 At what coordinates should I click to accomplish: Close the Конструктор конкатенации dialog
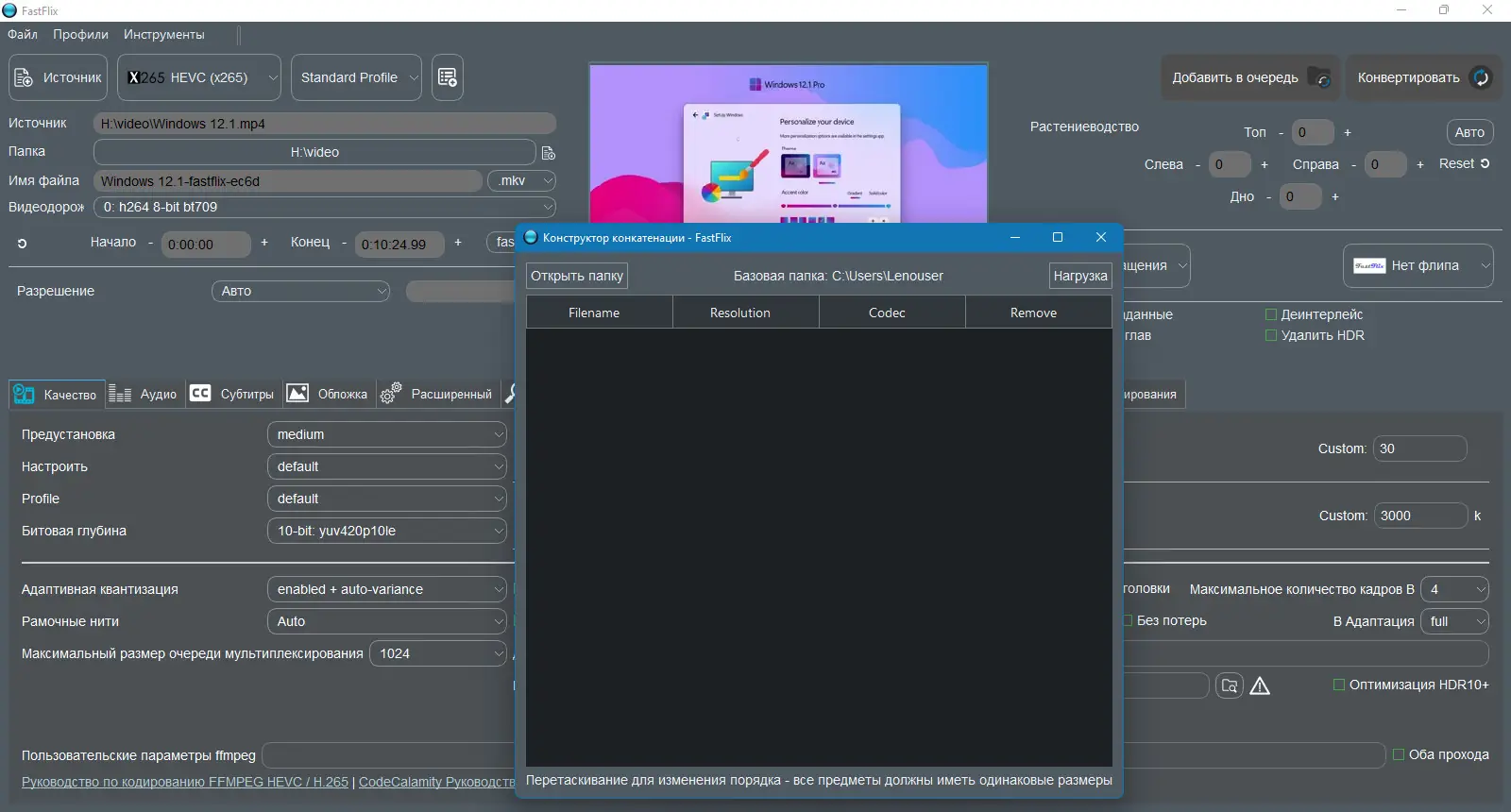(x=1101, y=237)
